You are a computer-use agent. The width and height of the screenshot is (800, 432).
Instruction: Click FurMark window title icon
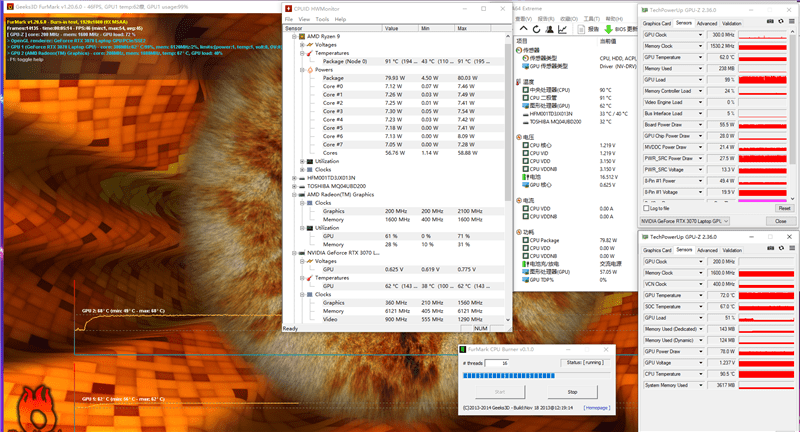tap(10, 7)
